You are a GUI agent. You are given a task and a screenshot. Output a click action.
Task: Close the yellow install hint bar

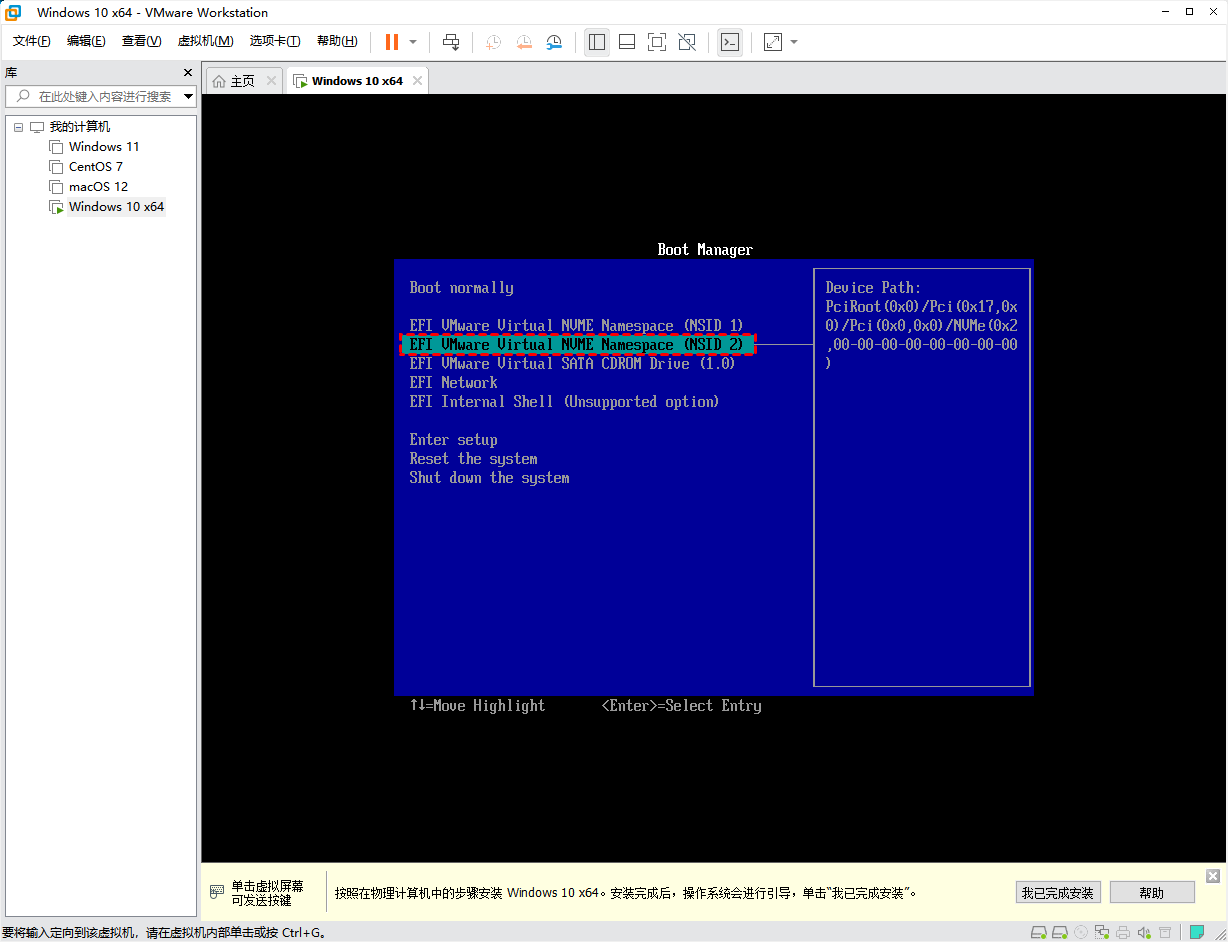point(1213,876)
